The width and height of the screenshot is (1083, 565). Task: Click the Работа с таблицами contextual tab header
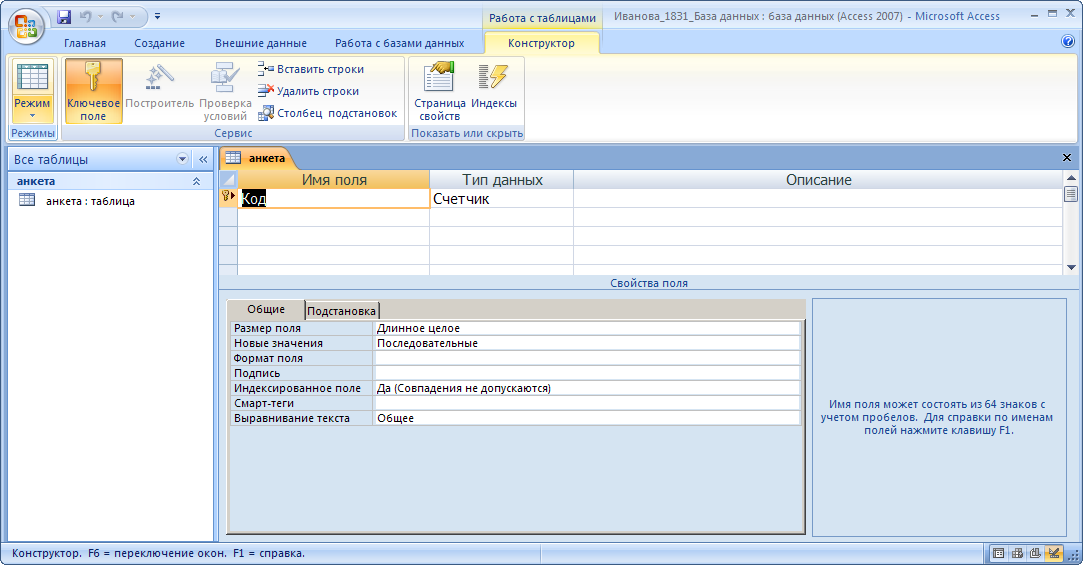[542, 19]
